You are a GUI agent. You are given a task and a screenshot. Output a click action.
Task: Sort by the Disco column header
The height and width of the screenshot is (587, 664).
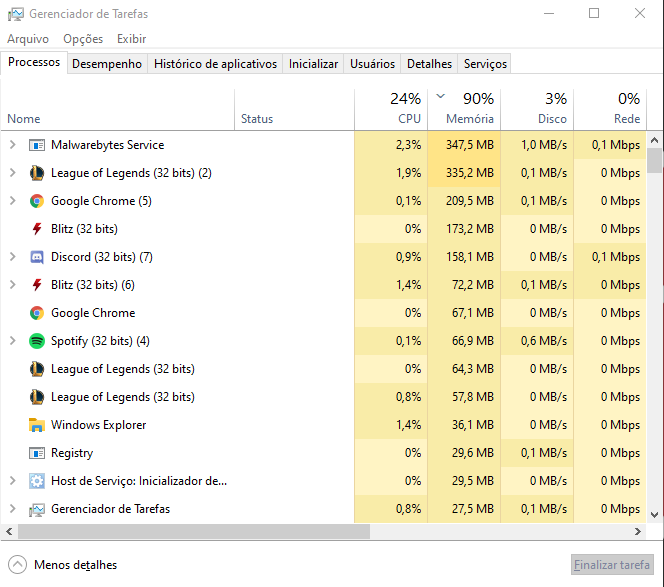coord(537,110)
